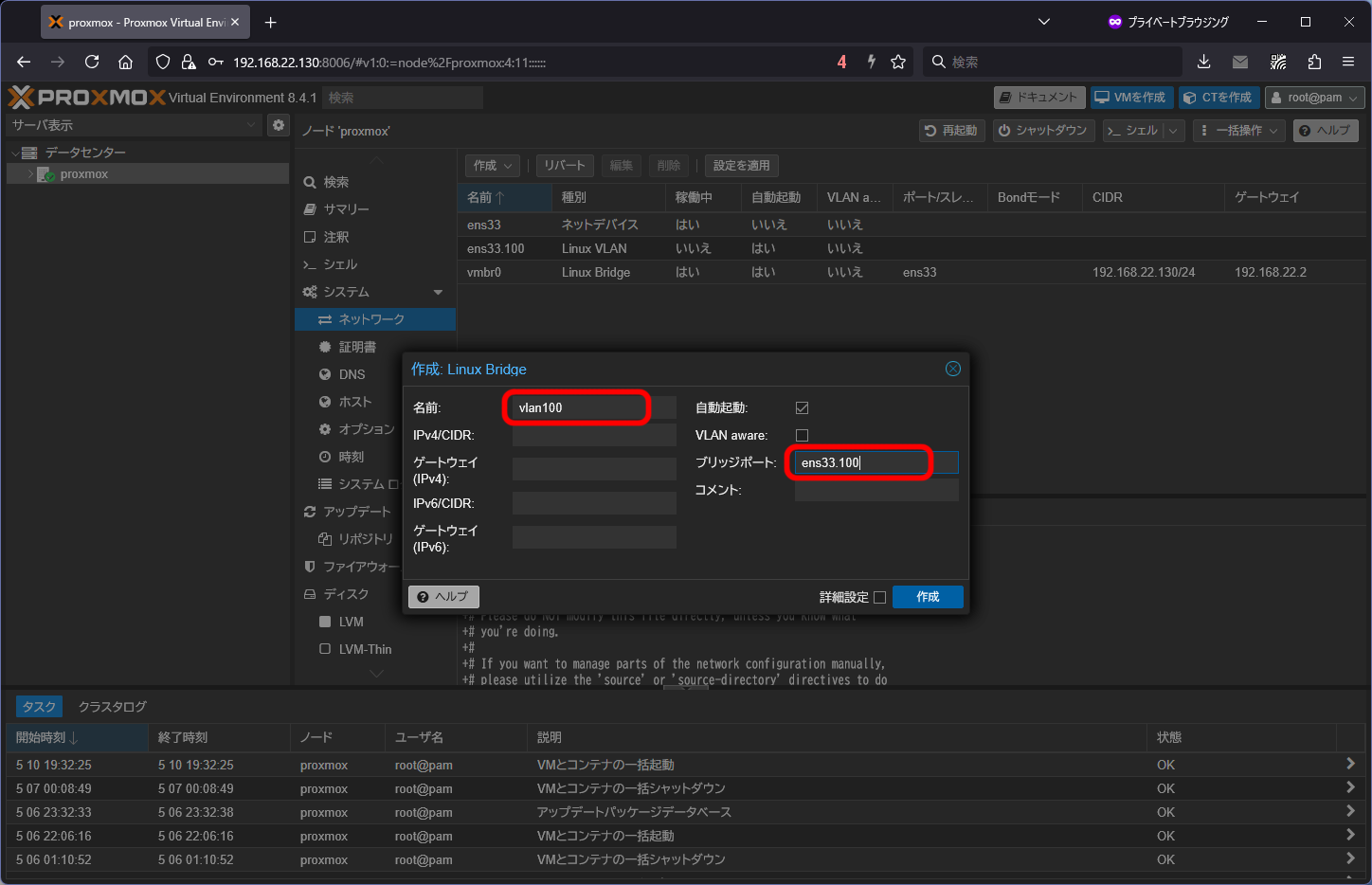Sort tasks by Start Time (開始時刻) column

click(77, 737)
